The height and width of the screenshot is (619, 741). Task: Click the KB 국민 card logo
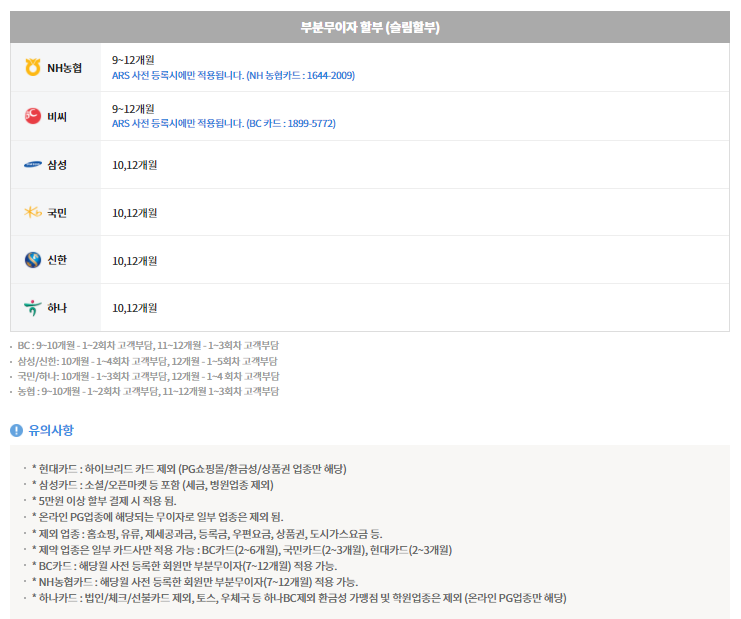tap(33, 212)
